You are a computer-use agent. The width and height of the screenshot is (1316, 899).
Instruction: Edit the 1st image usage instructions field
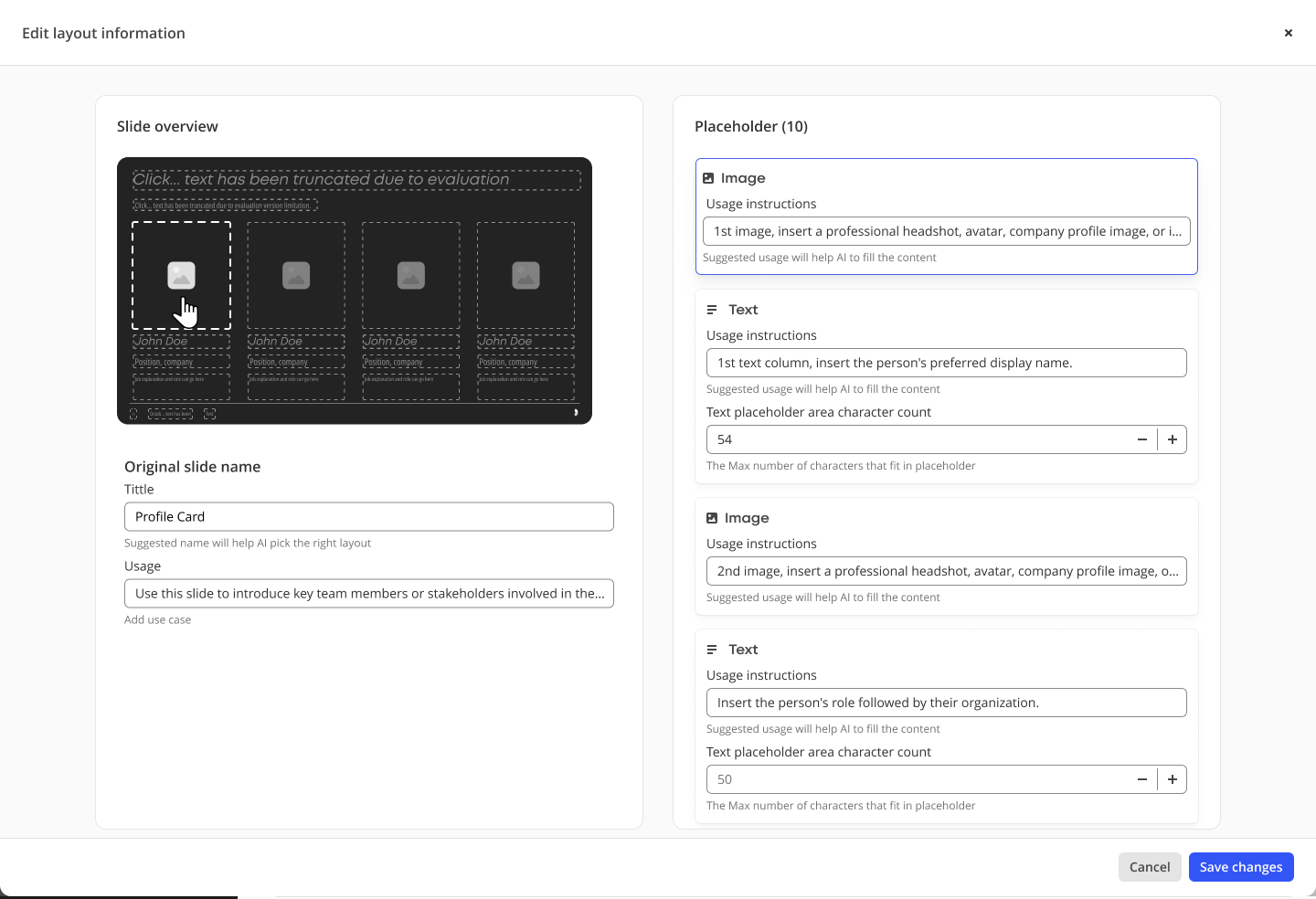pos(947,231)
